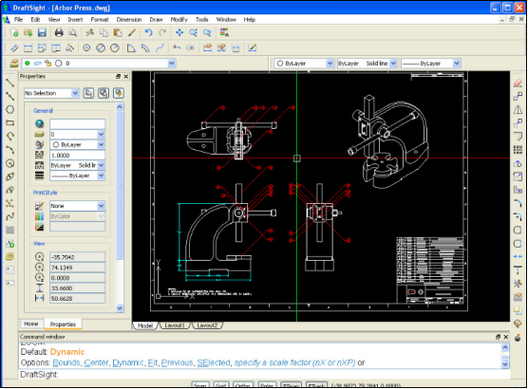528x389 pixels.
Task: Click the DraftSight command input line
Action: click(x=264, y=374)
